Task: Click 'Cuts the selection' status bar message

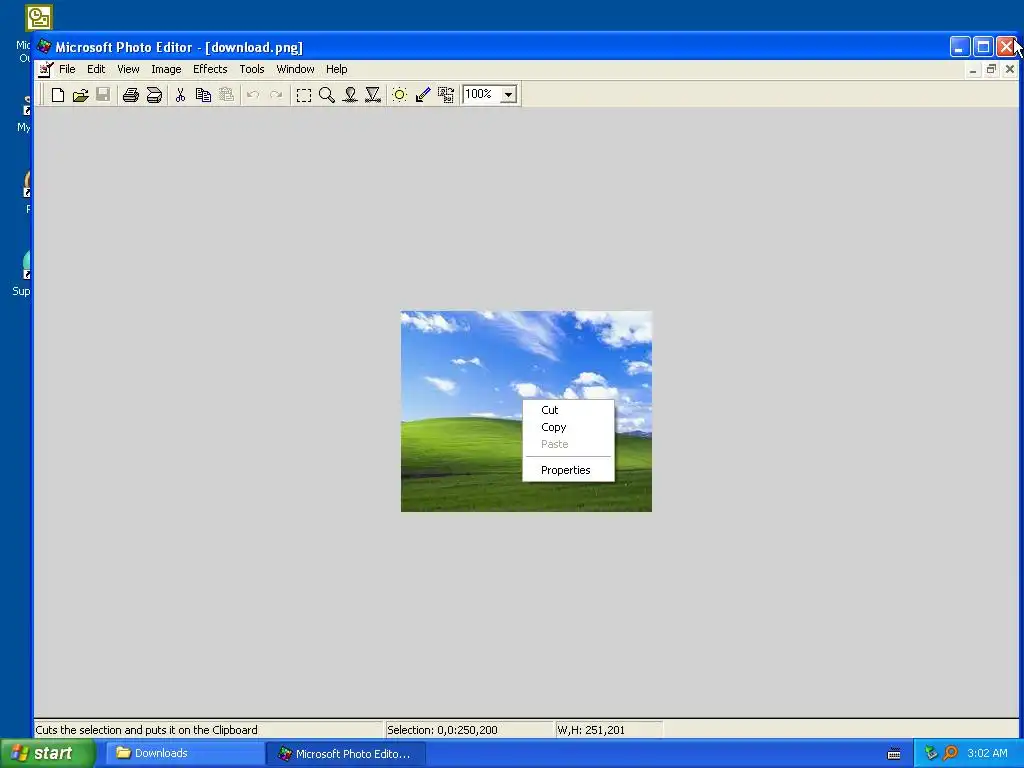Action: coord(146,730)
